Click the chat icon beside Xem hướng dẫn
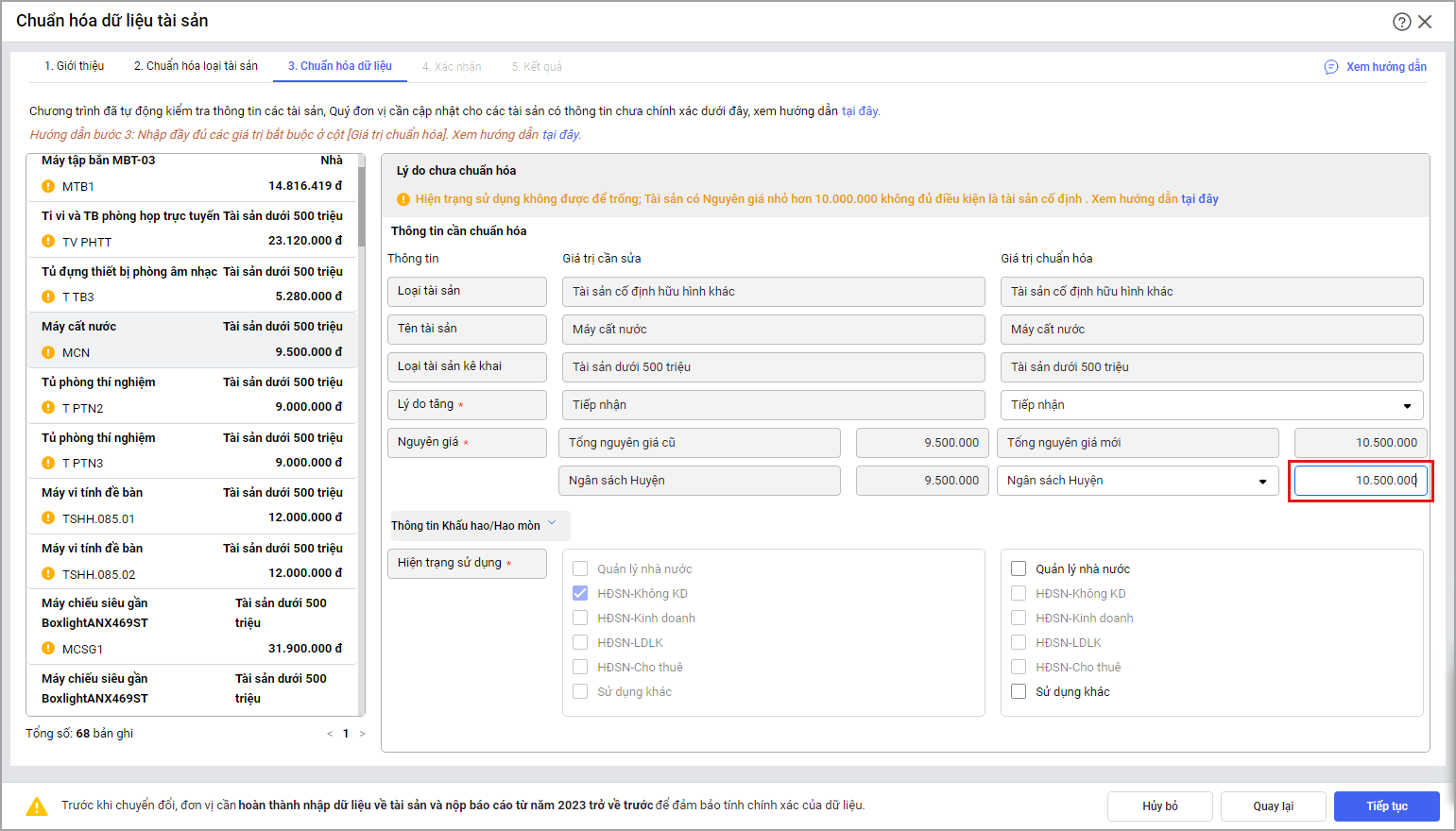The image size is (1456, 831). tap(1331, 67)
